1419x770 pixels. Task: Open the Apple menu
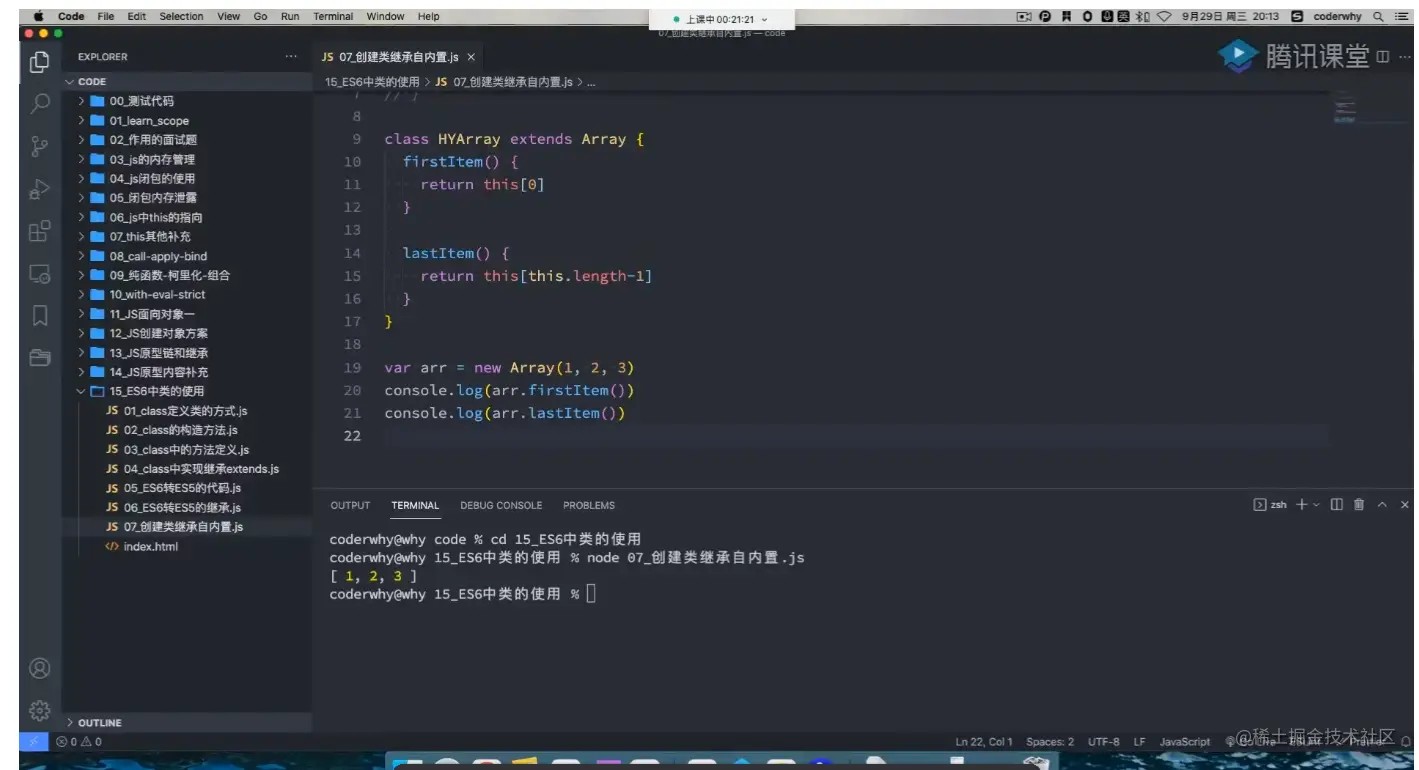(39, 16)
